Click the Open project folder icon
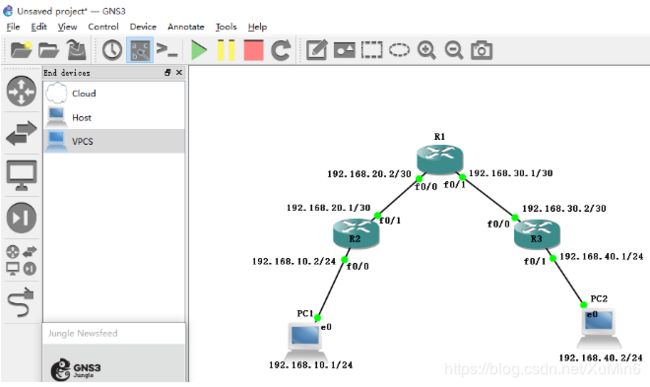This screenshot has width=650, height=387. click(x=49, y=50)
